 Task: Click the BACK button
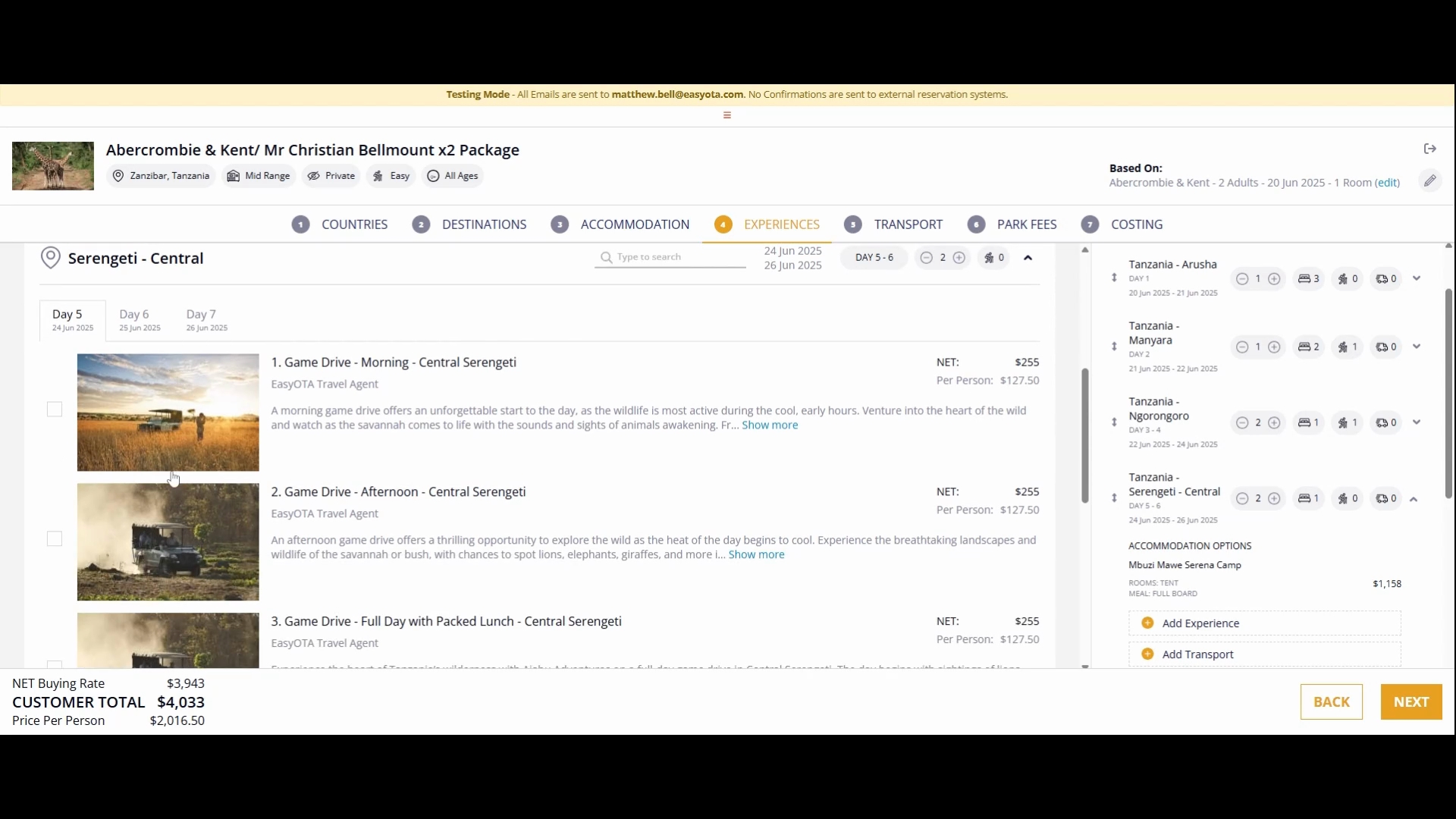coord(1331,702)
